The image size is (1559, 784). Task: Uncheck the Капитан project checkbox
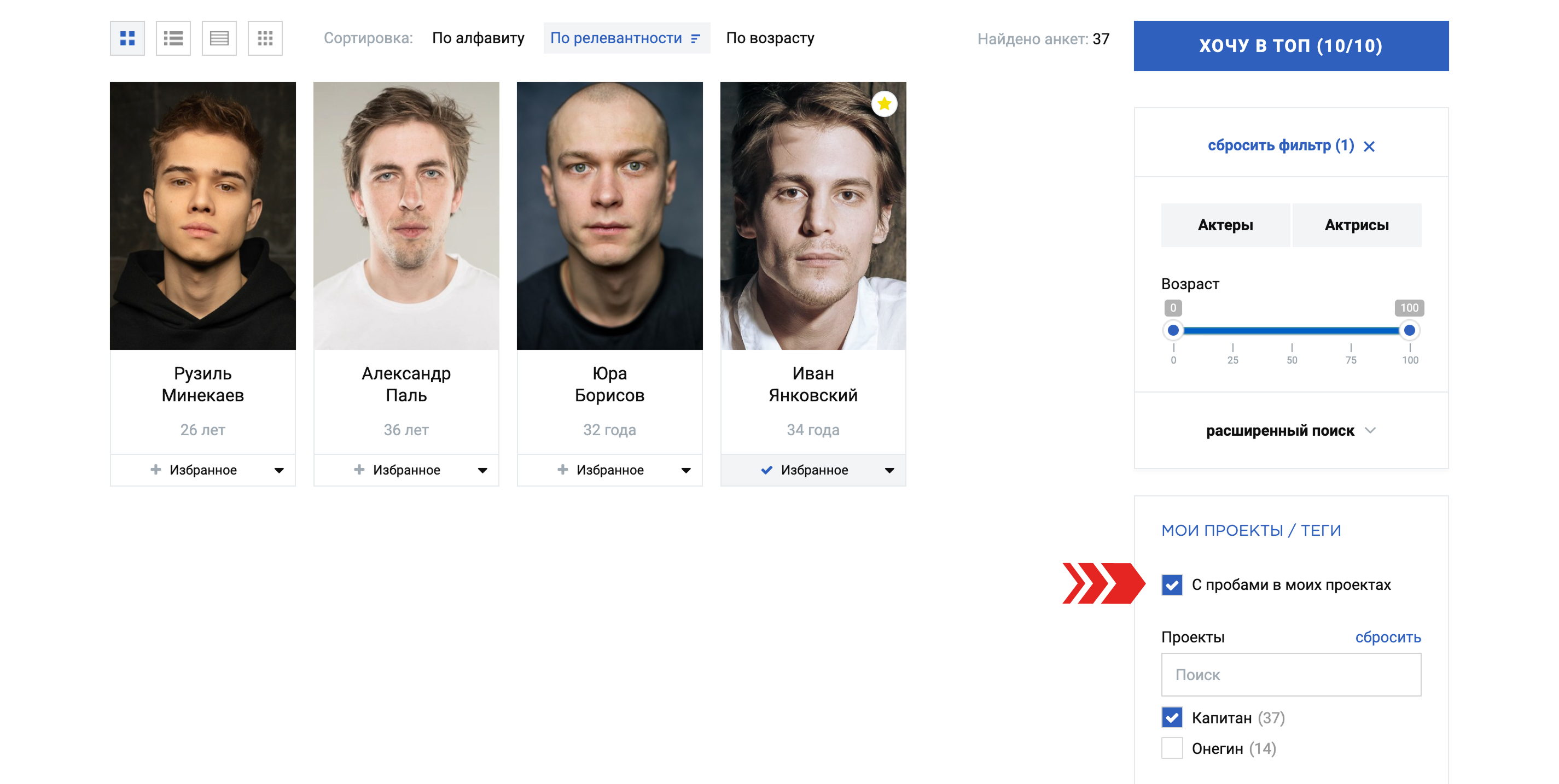pyautogui.click(x=1172, y=717)
